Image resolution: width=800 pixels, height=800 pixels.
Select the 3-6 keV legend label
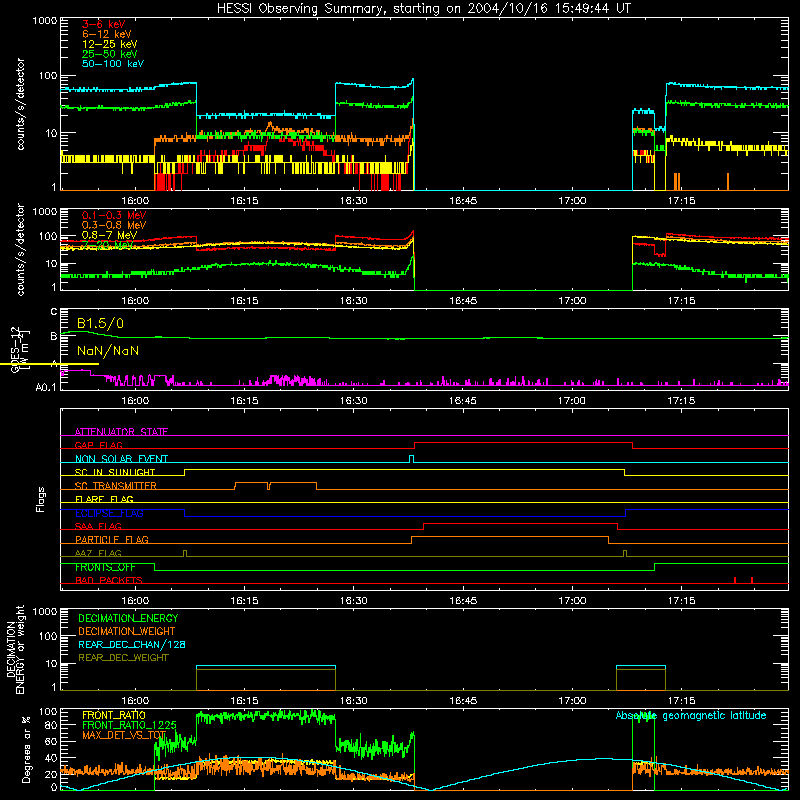point(103,24)
